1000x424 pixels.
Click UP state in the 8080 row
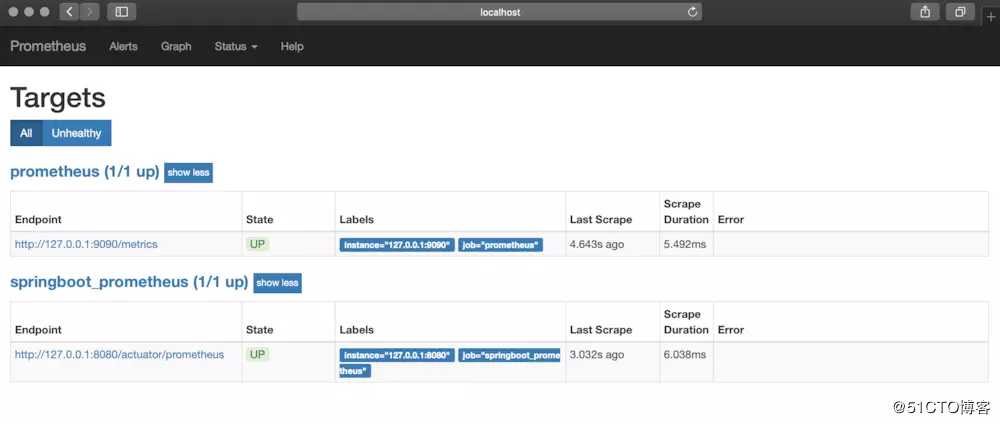coord(257,355)
